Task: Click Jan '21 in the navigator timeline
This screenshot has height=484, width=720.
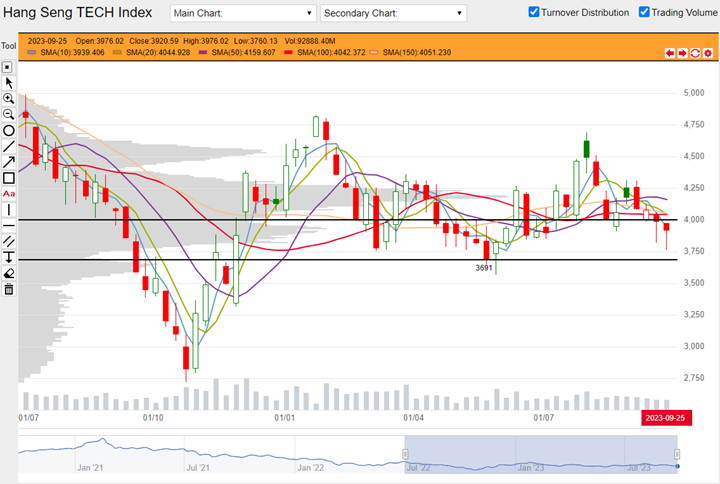Action: tap(90, 467)
